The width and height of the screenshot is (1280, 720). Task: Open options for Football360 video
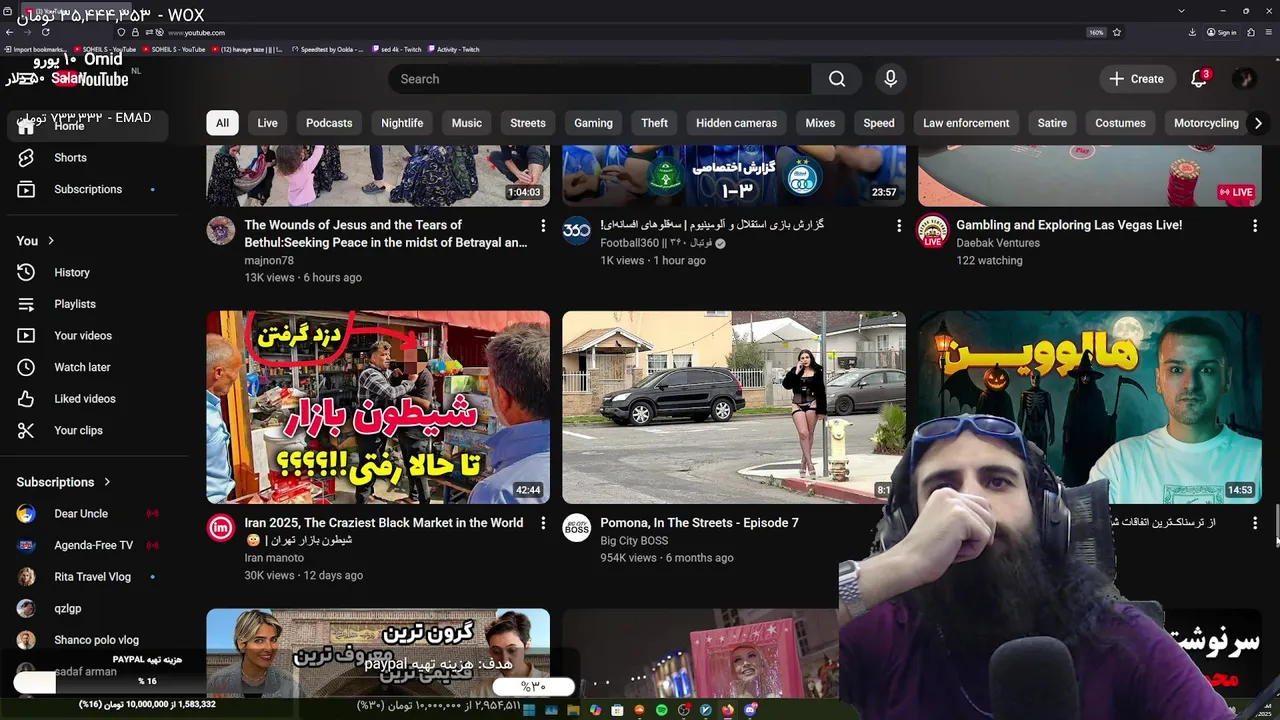899,226
